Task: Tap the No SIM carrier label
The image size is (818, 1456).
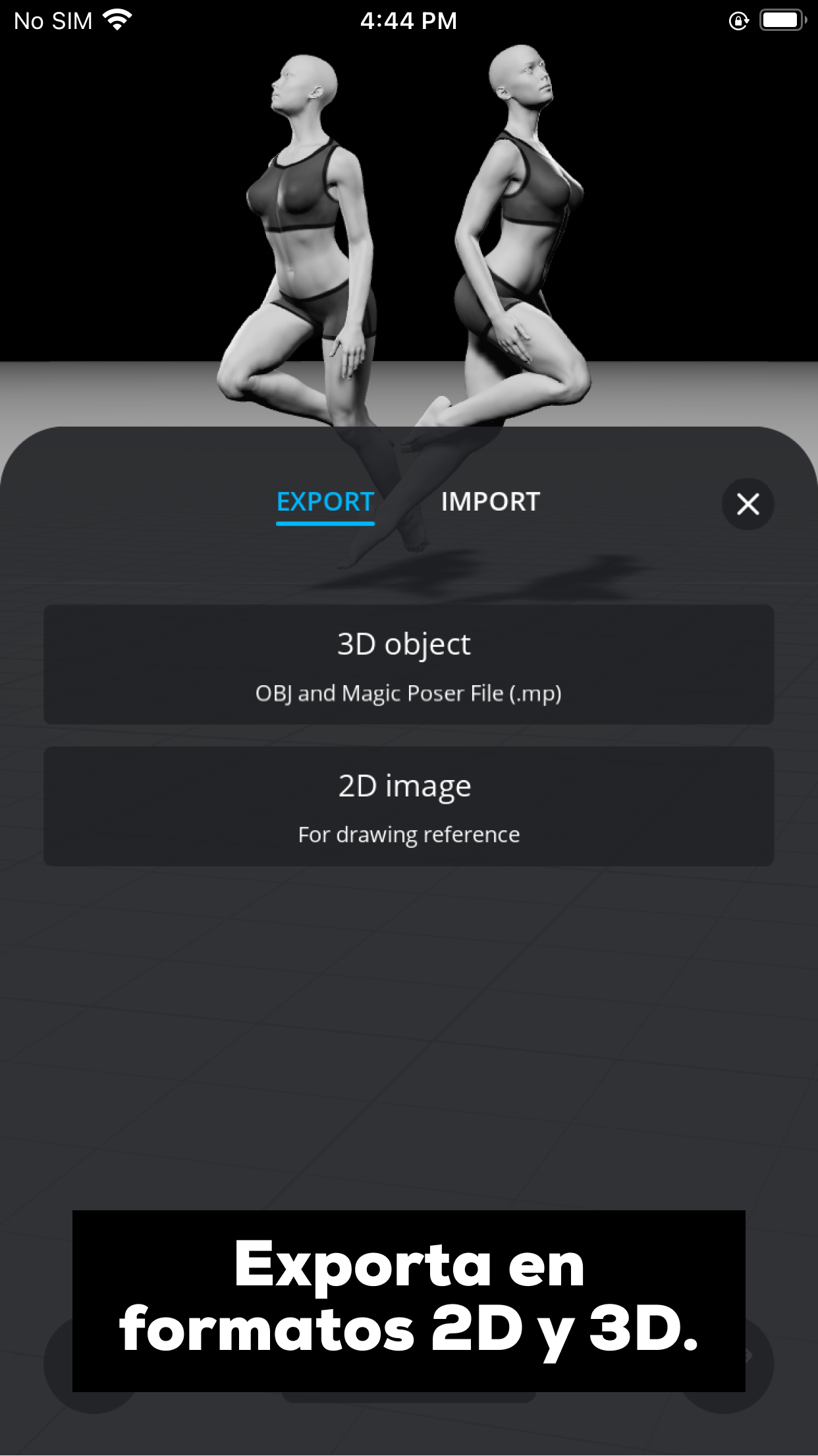Action: [x=53, y=21]
